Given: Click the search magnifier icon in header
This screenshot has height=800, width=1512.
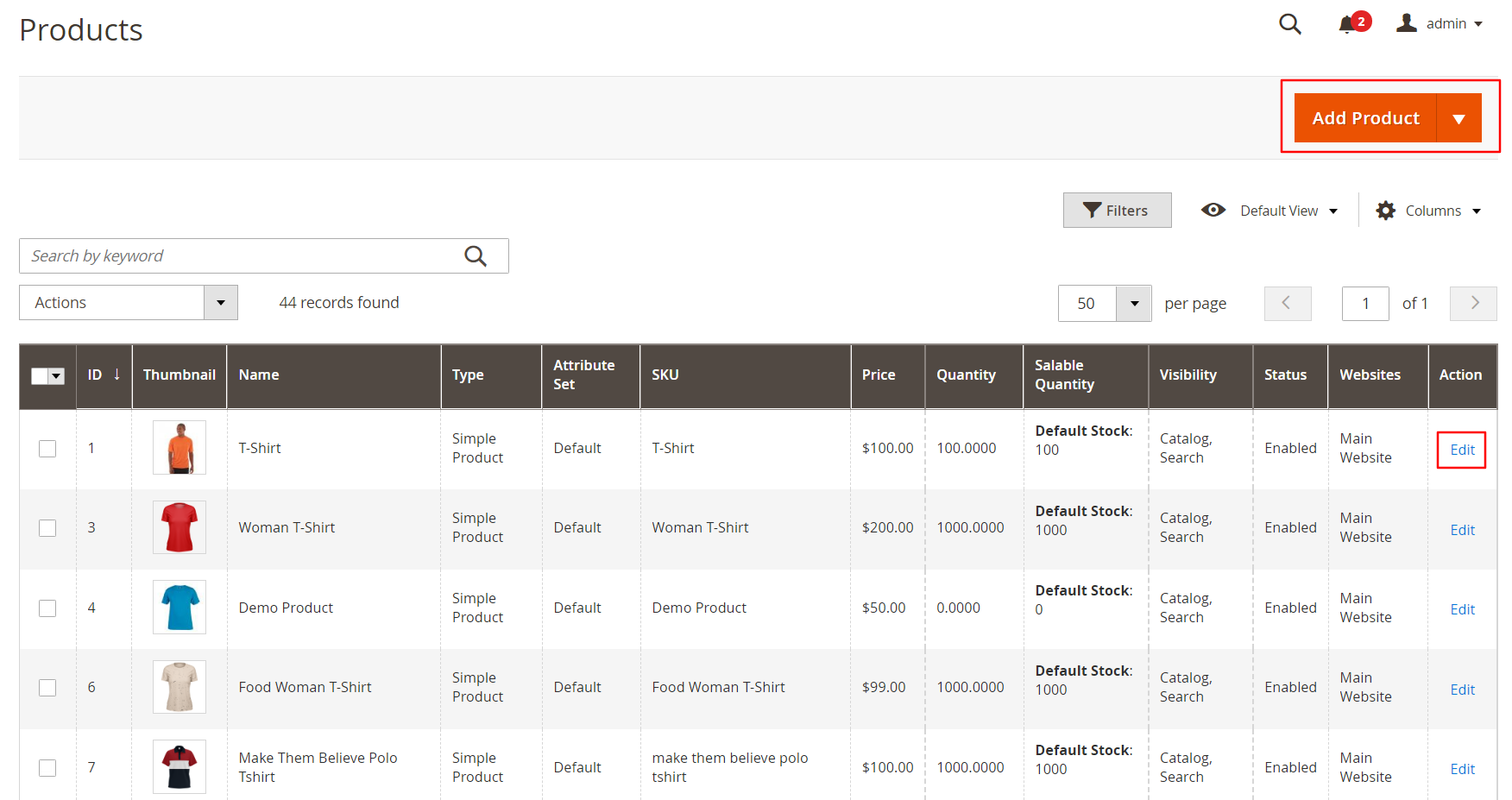Looking at the screenshot, I should 1289,24.
